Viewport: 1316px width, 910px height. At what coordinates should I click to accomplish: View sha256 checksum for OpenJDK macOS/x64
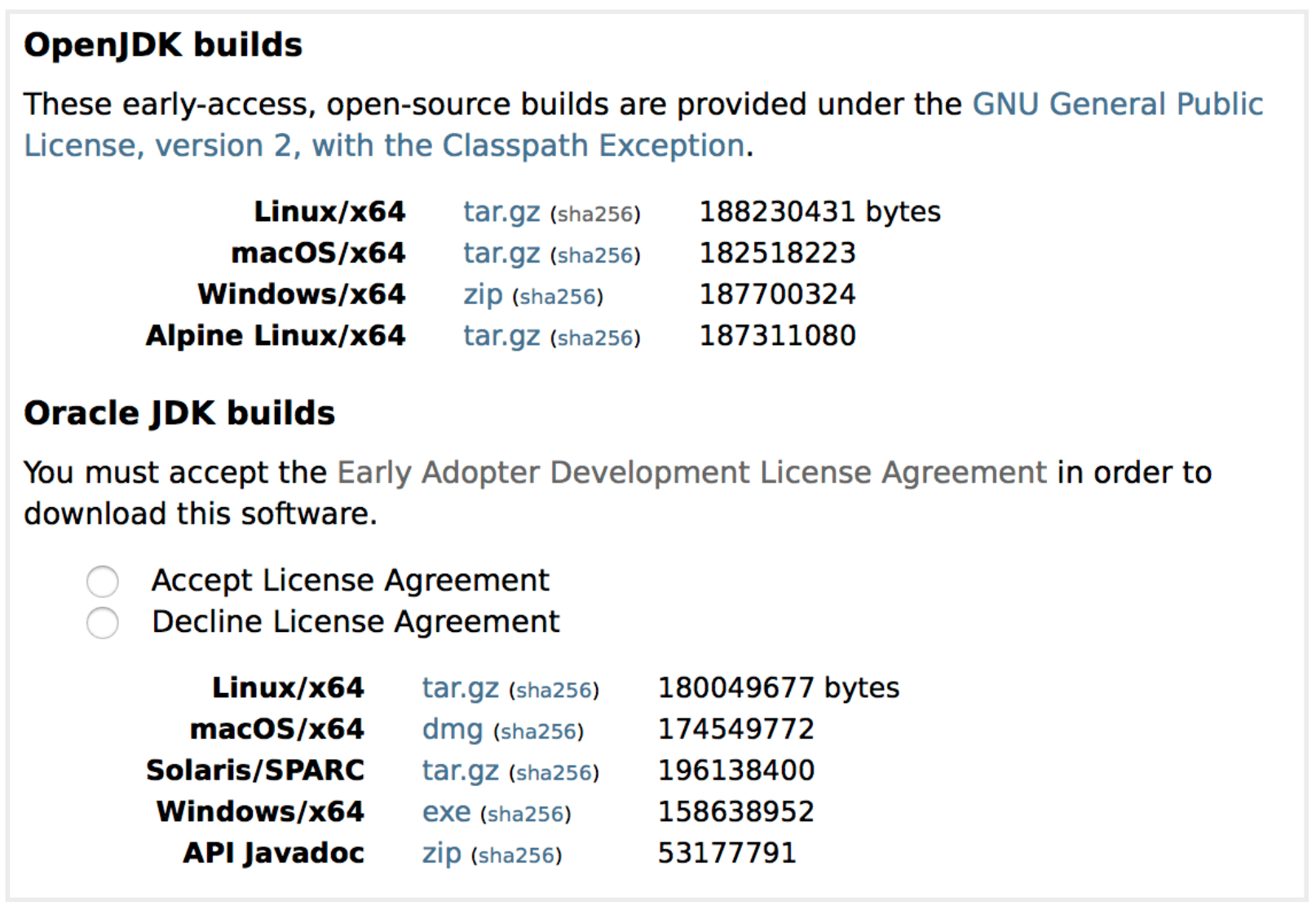pyautogui.click(x=594, y=255)
